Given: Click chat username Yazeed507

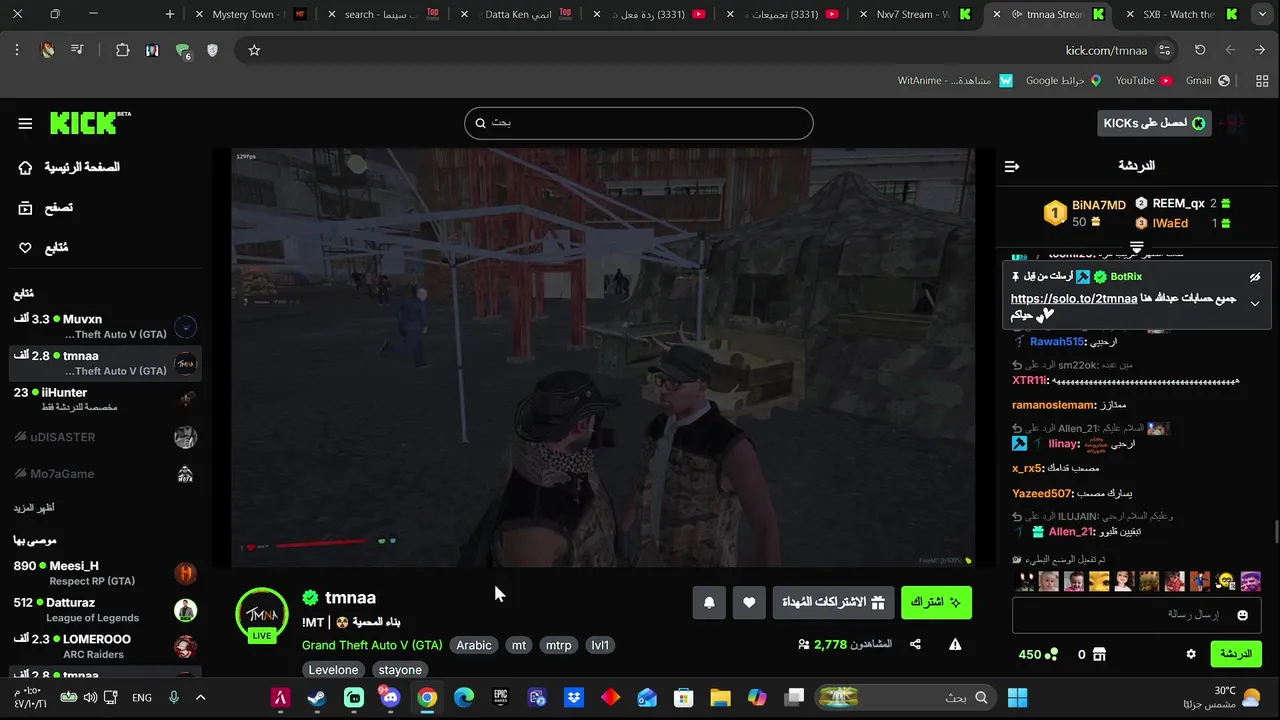Looking at the screenshot, I should 1042,494.
